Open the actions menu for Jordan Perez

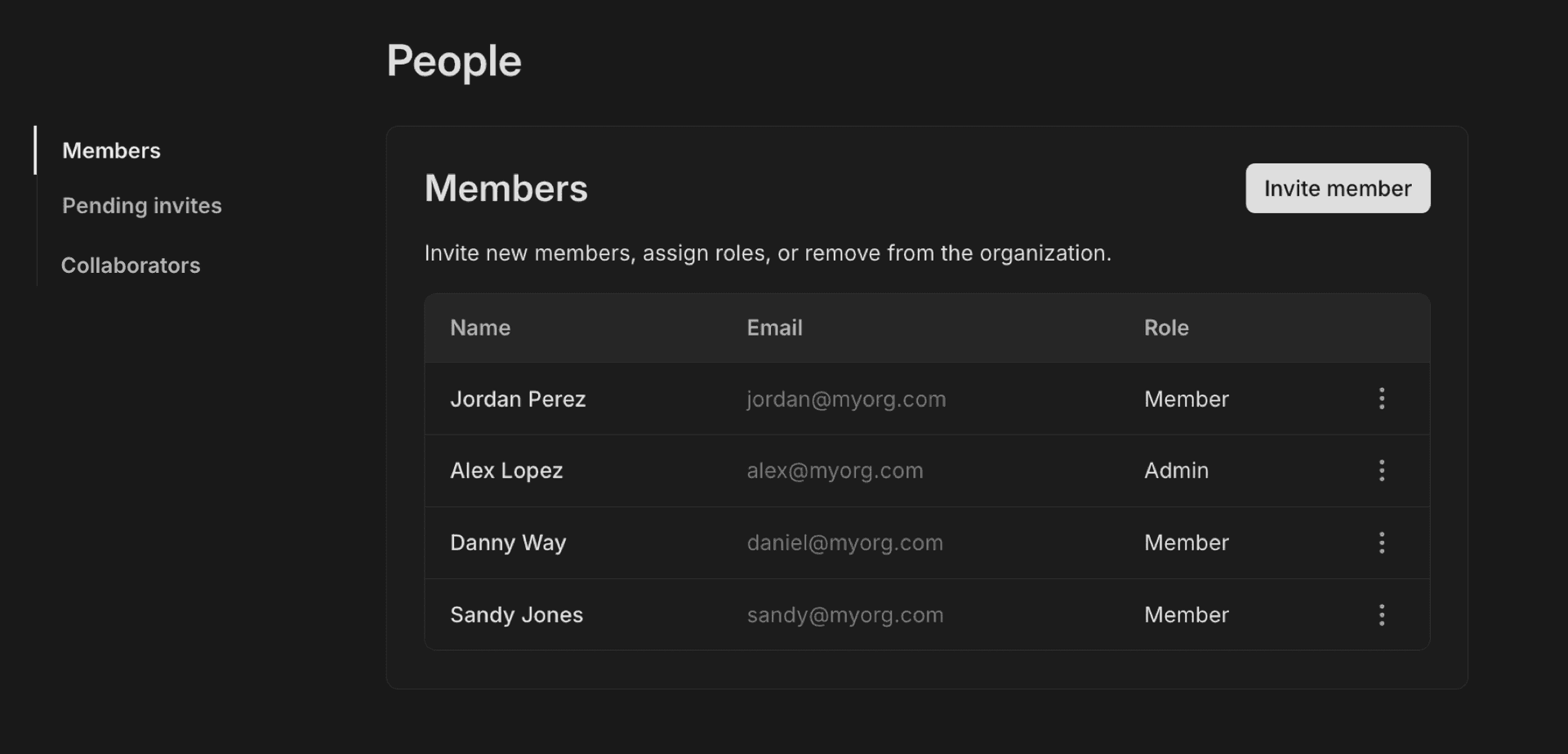pos(1381,399)
